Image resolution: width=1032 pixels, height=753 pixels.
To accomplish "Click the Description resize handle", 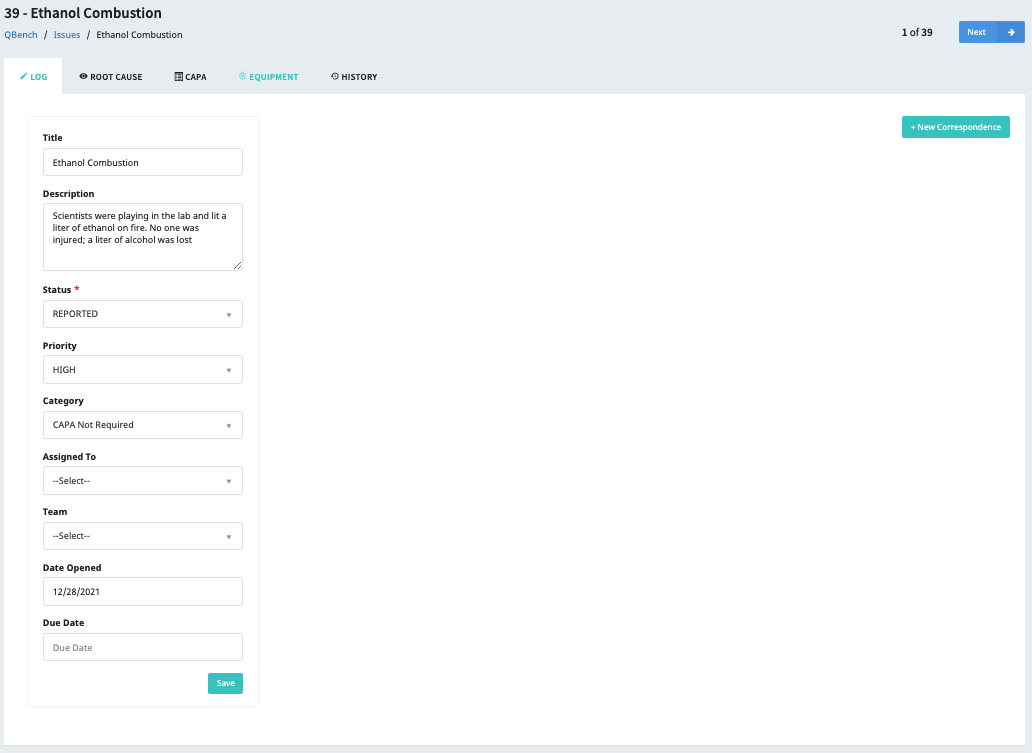I will (x=238, y=265).
